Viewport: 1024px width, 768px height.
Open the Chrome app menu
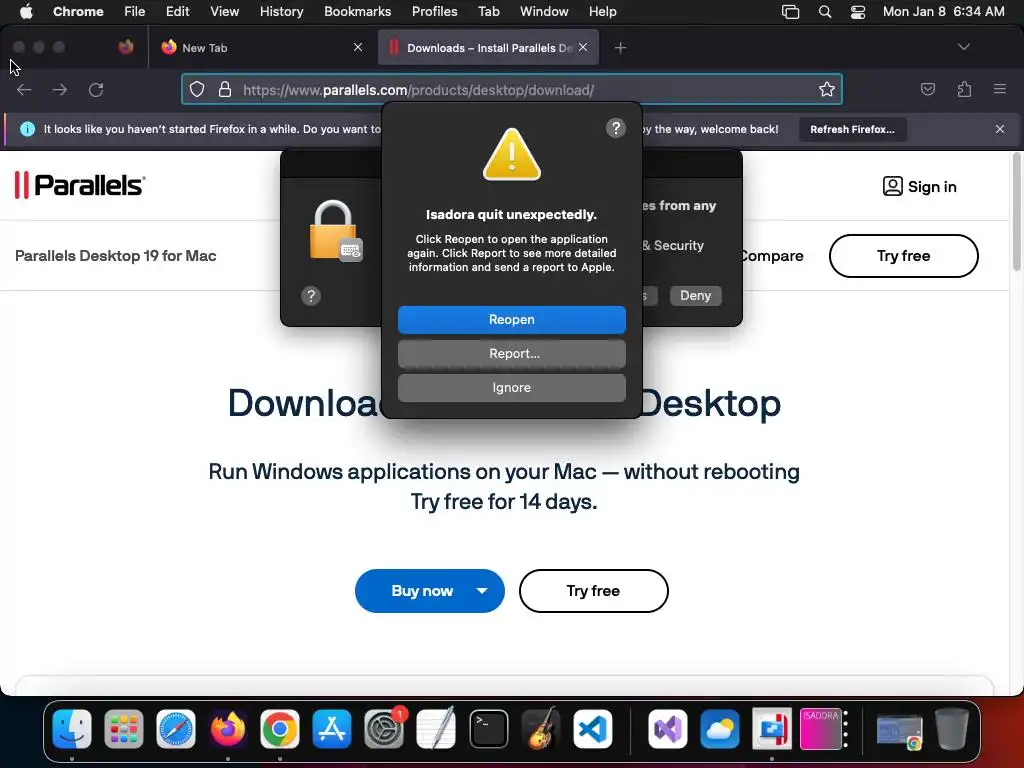tap(78, 12)
